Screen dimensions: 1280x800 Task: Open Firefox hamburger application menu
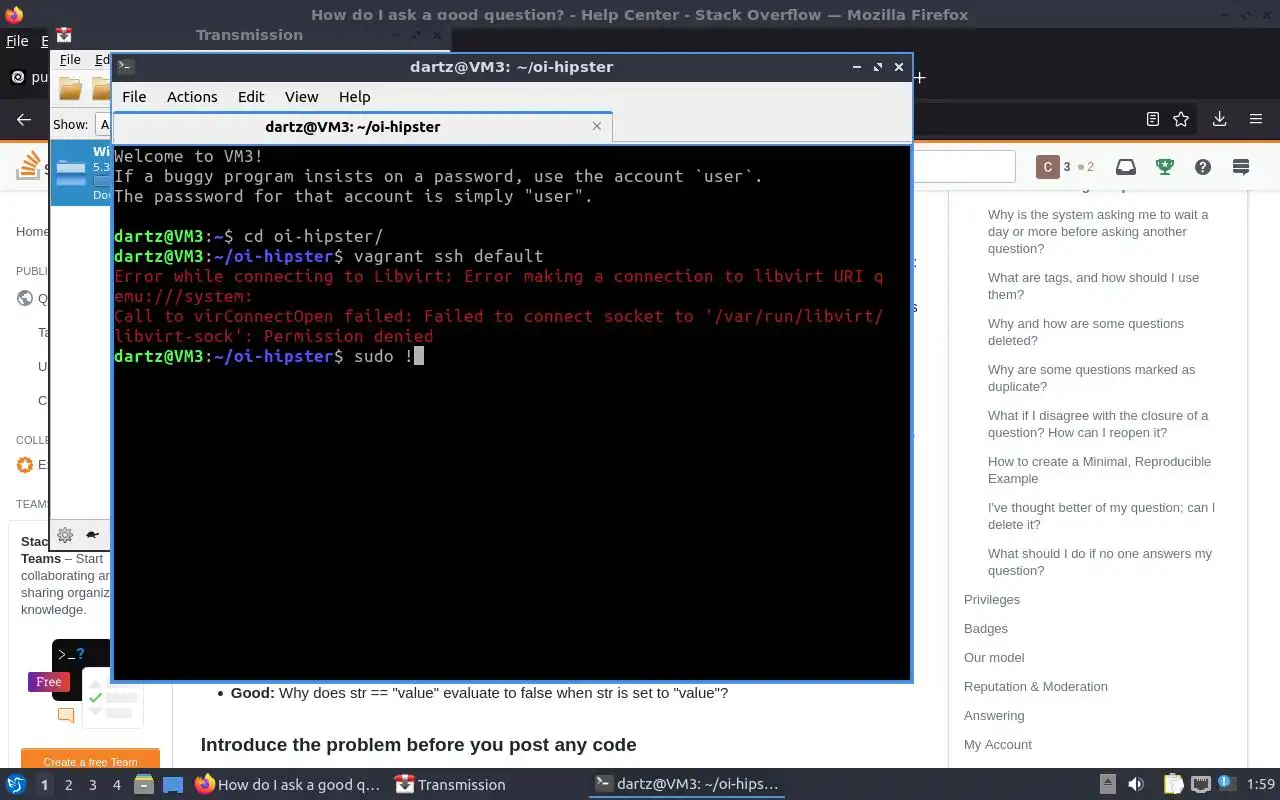(1256, 119)
